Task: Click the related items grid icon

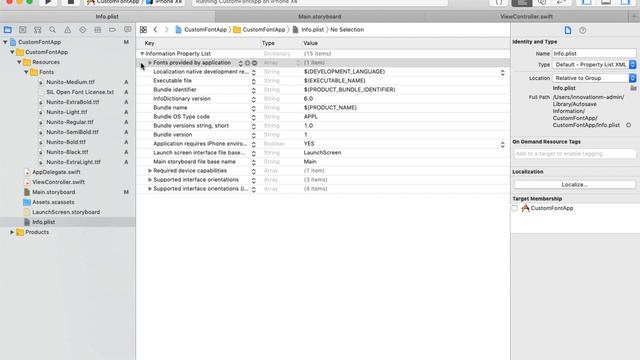Action: [x=143, y=30]
